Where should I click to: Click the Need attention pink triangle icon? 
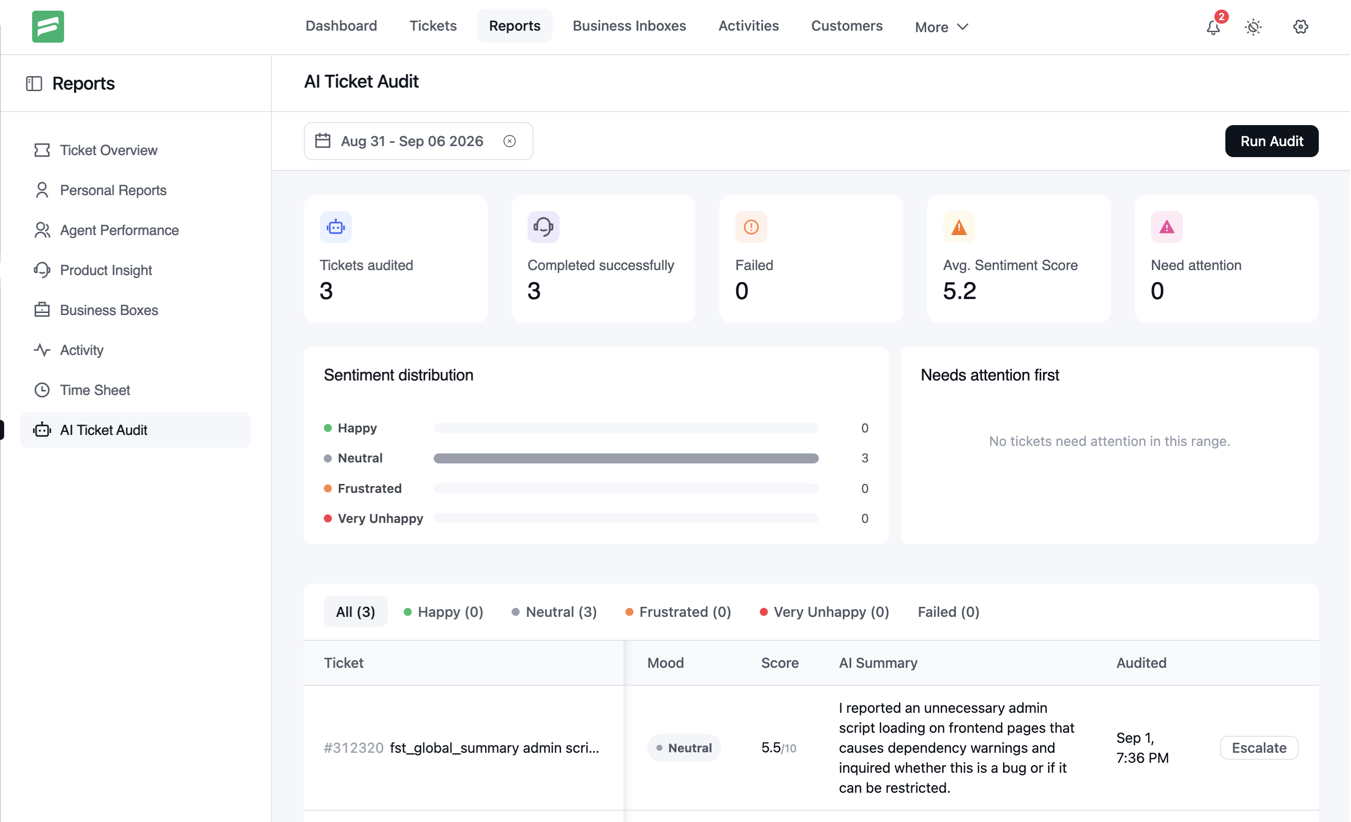coord(1167,227)
